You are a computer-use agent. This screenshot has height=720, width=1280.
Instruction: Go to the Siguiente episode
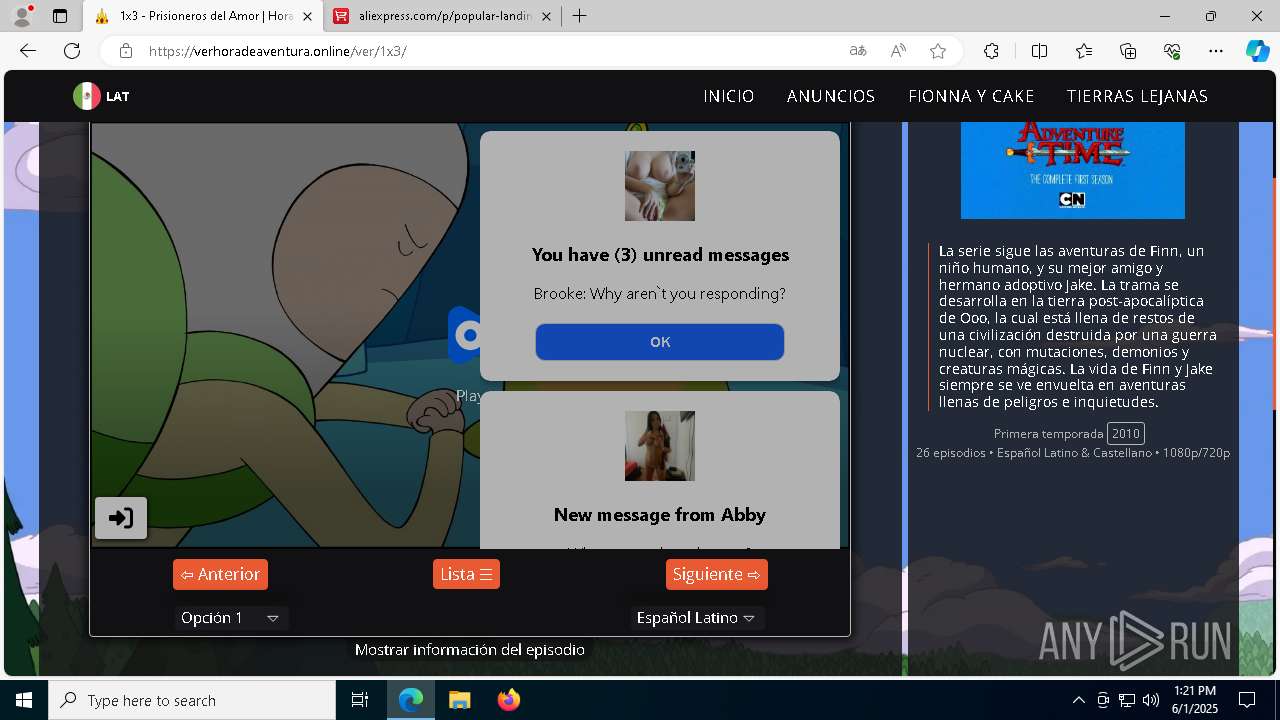pos(717,574)
